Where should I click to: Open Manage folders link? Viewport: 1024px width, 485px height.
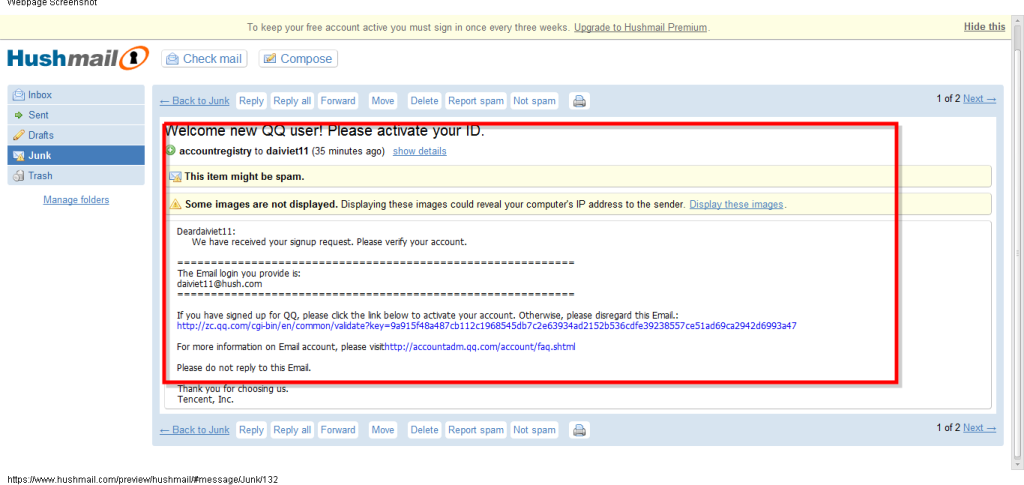(76, 200)
